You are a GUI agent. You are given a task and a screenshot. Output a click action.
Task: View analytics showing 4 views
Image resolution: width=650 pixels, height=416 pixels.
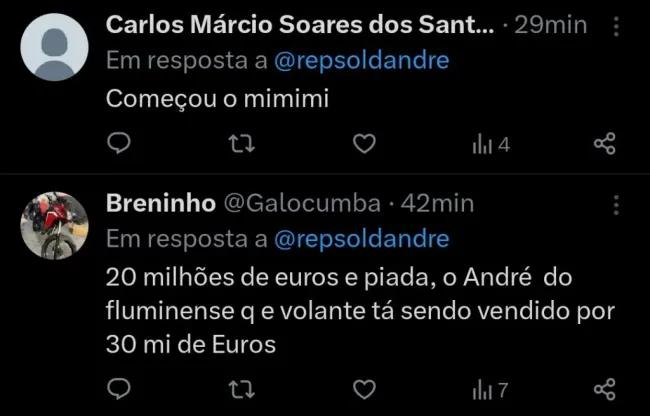pyautogui.click(x=490, y=145)
